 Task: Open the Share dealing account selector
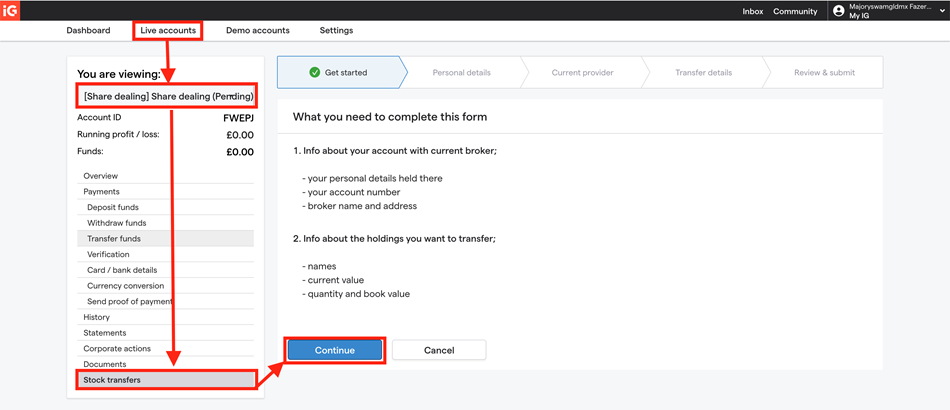point(167,97)
